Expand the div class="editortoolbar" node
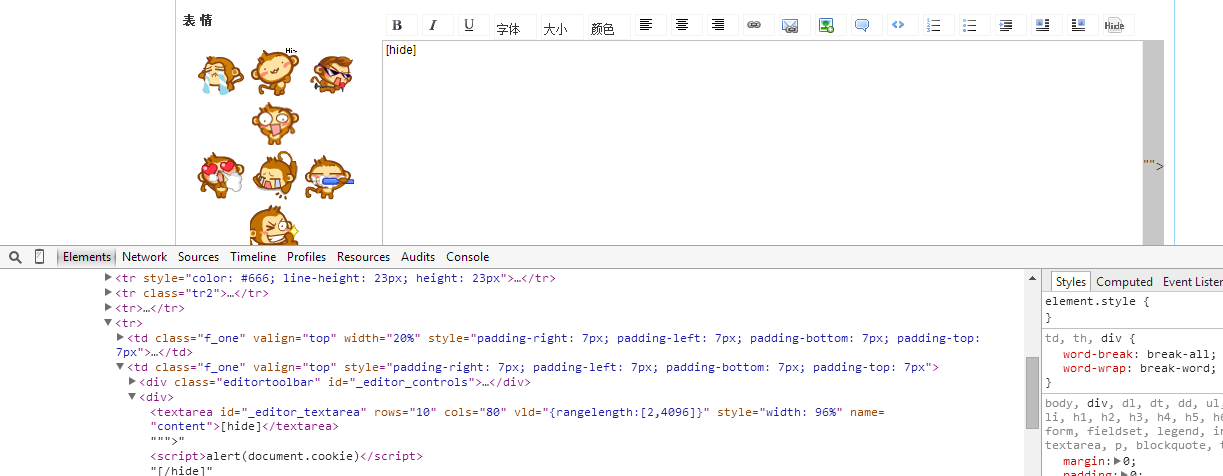The height and width of the screenshot is (476, 1223). tap(133, 382)
